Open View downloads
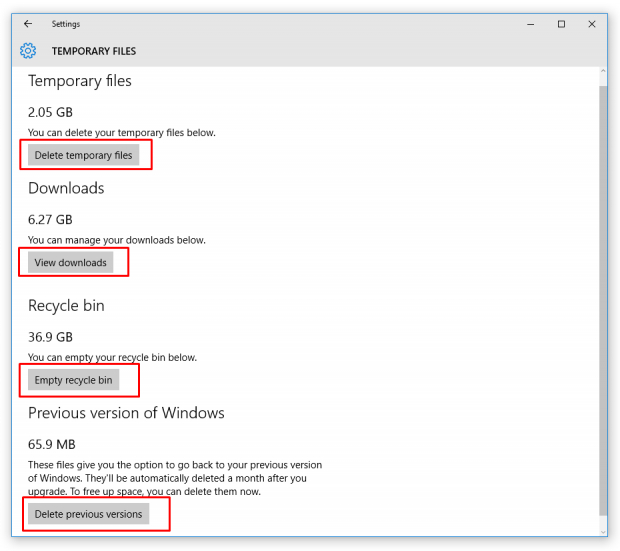The image size is (620, 551). click(70, 263)
